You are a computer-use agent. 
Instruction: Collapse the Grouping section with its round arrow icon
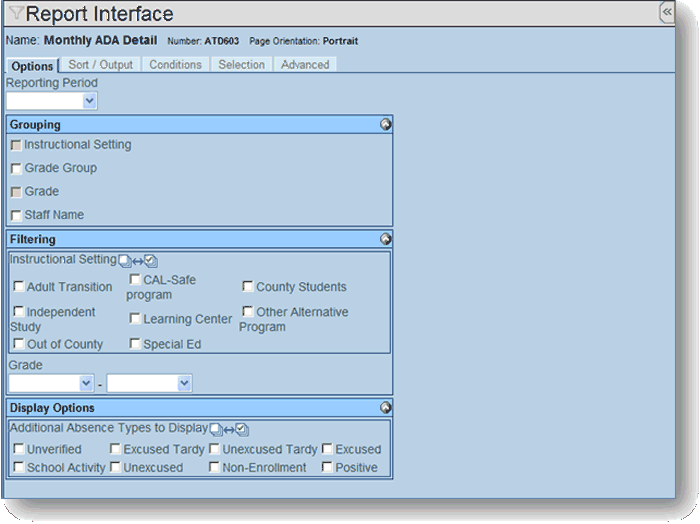click(x=386, y=125)
